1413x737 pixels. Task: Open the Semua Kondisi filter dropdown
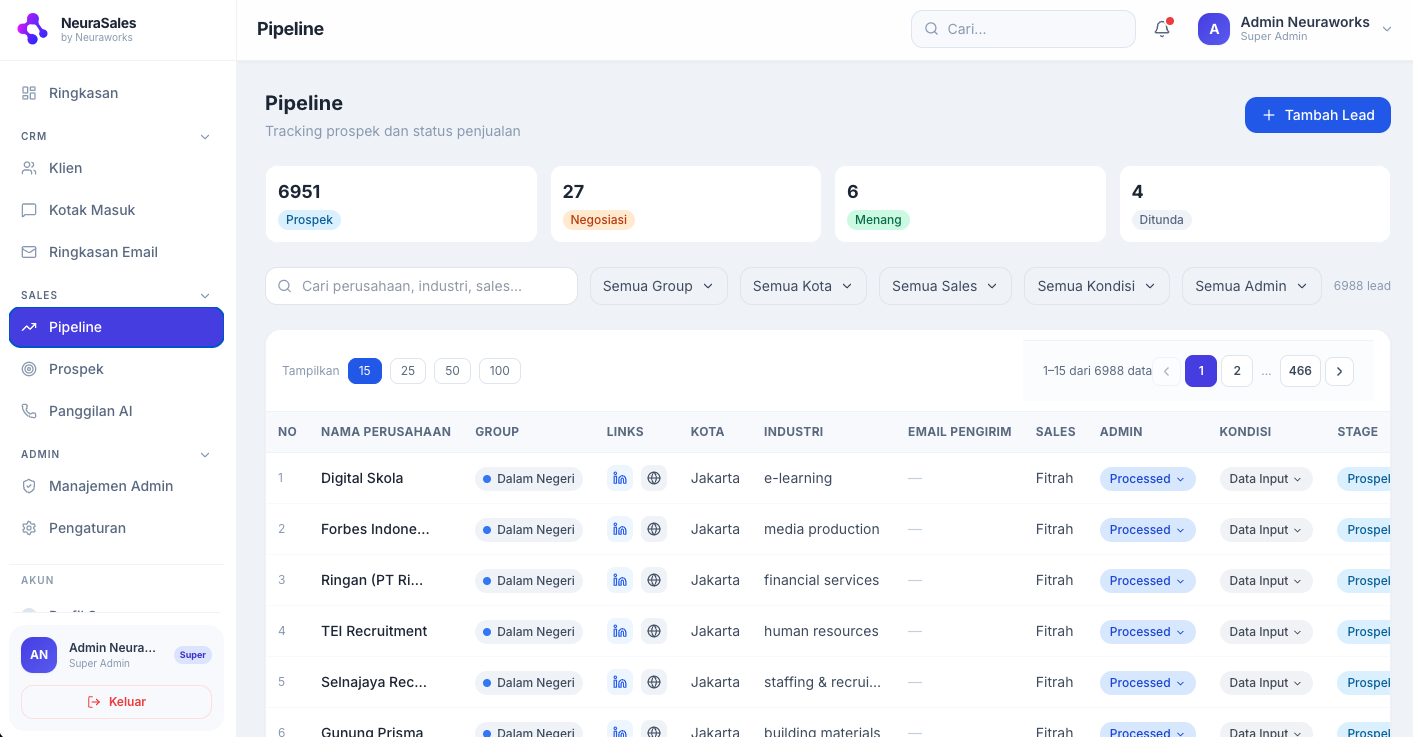[1096, 286]
